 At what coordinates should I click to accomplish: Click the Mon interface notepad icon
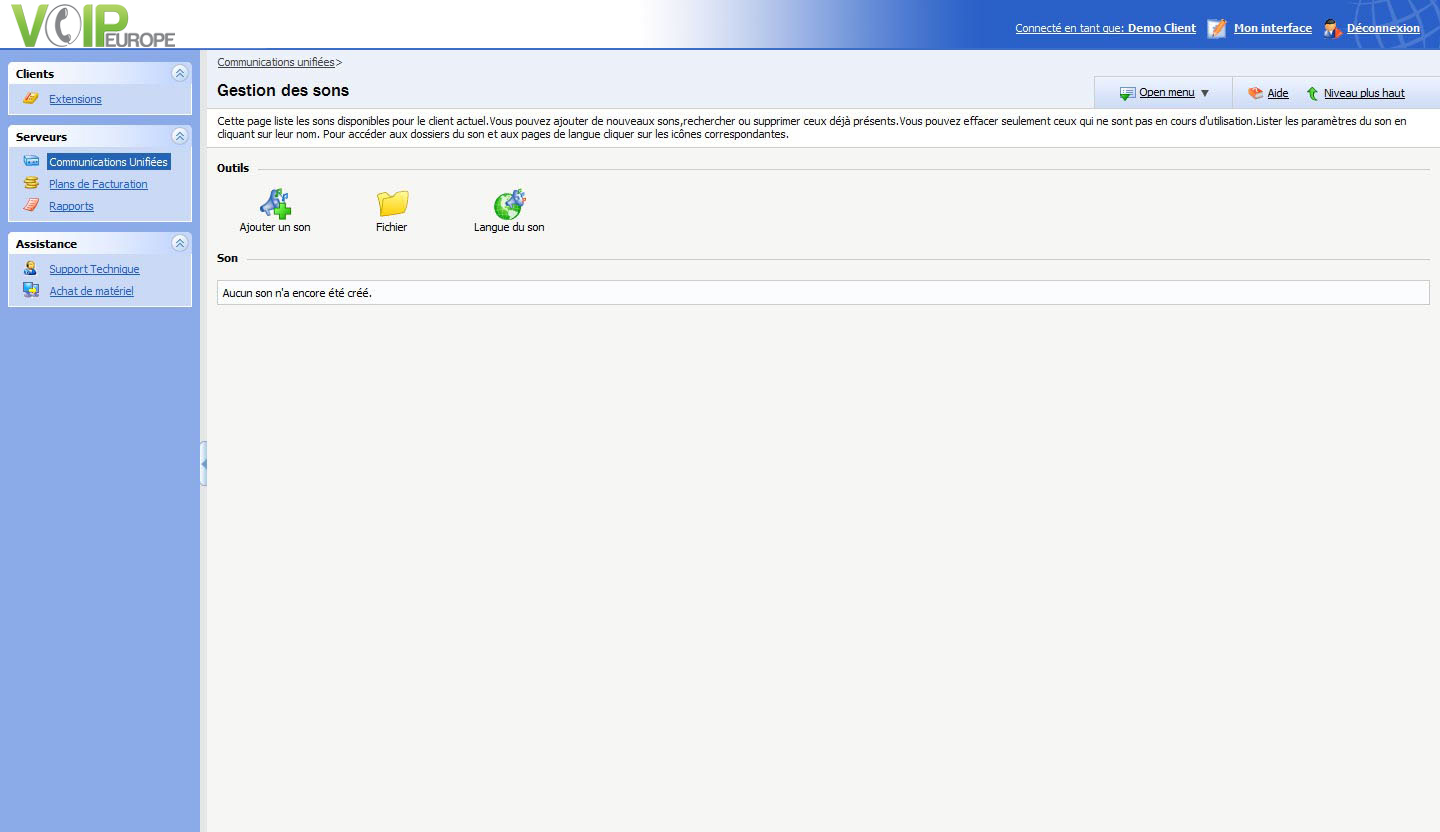coord(1216,28)
